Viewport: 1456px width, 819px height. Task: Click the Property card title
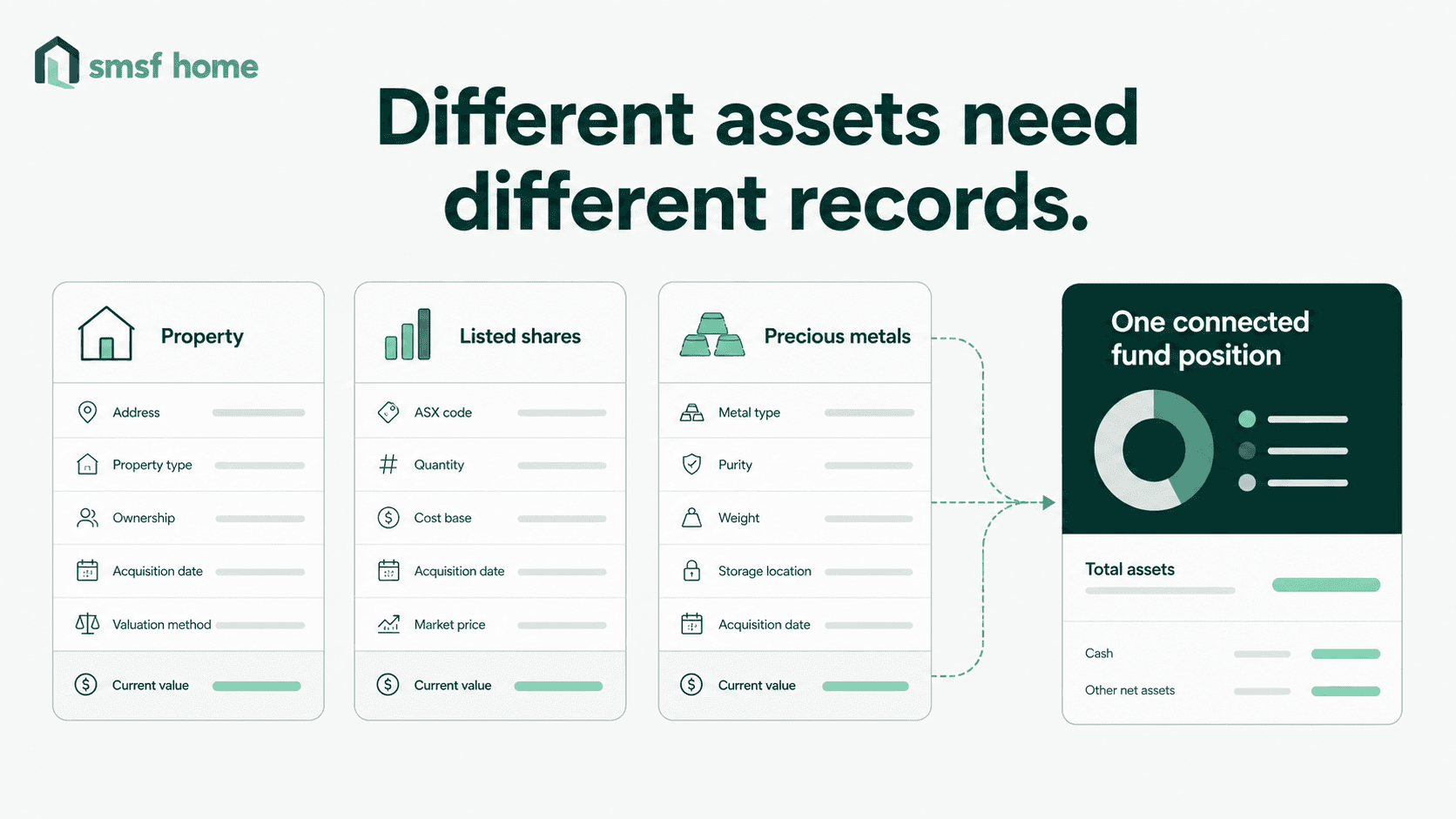[202, 337]
